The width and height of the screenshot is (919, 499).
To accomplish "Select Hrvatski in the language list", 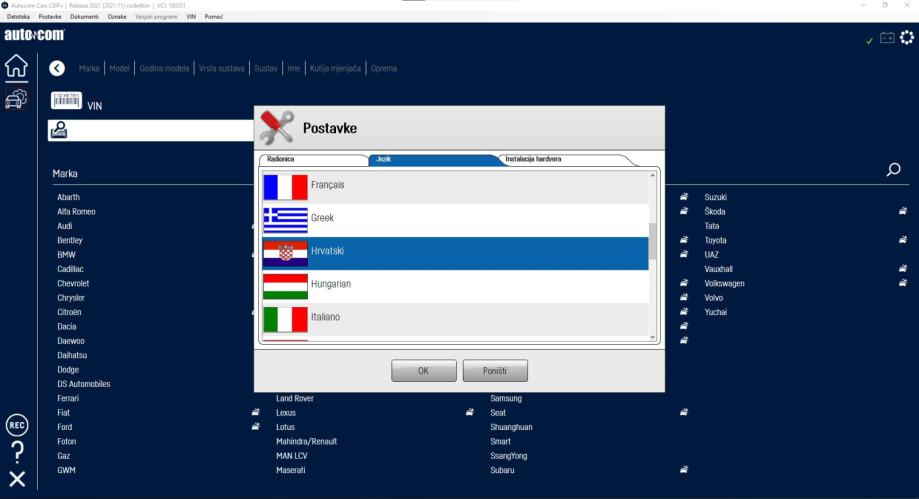I will pos(455,253).
